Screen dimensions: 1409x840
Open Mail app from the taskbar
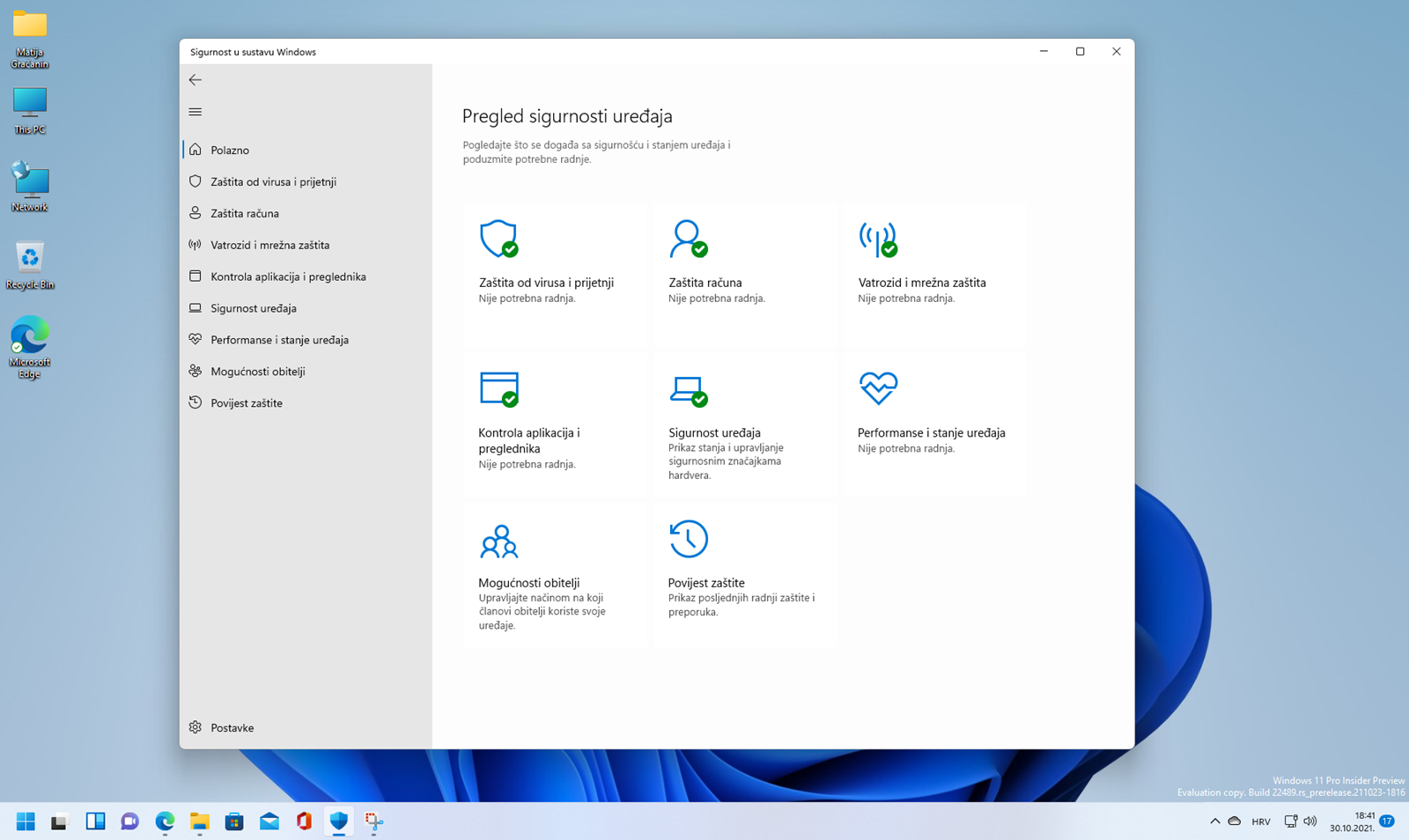pos(269,822)
